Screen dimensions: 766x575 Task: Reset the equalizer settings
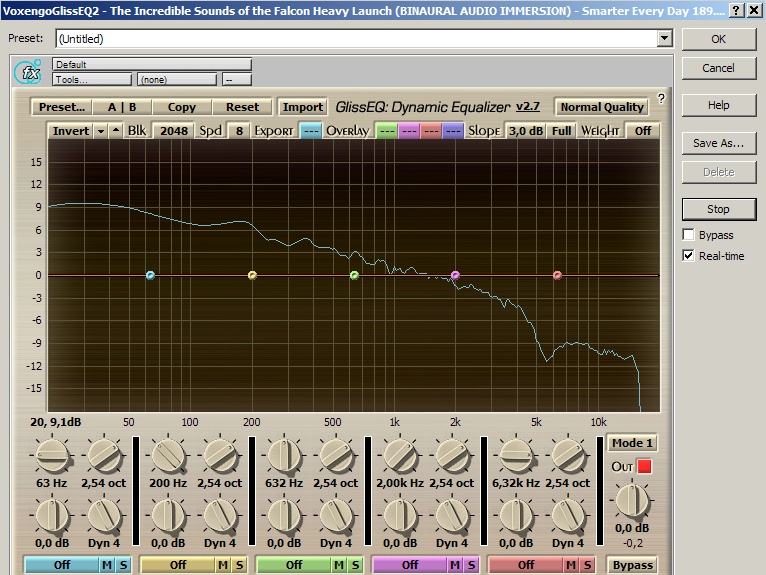click(x=242, y=107)
